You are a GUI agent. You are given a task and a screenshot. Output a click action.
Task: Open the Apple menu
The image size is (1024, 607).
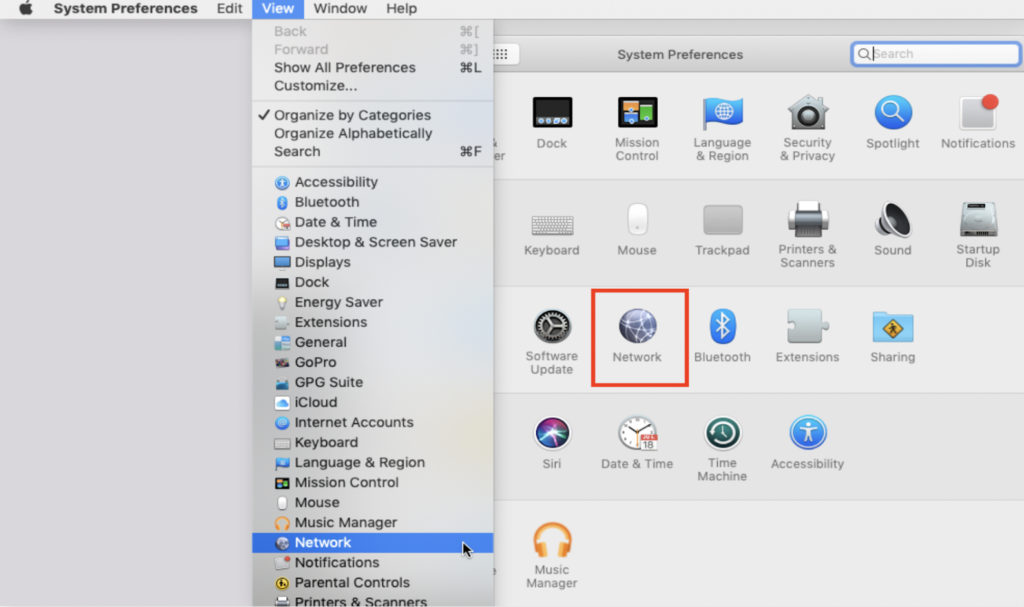coord(25,8)
